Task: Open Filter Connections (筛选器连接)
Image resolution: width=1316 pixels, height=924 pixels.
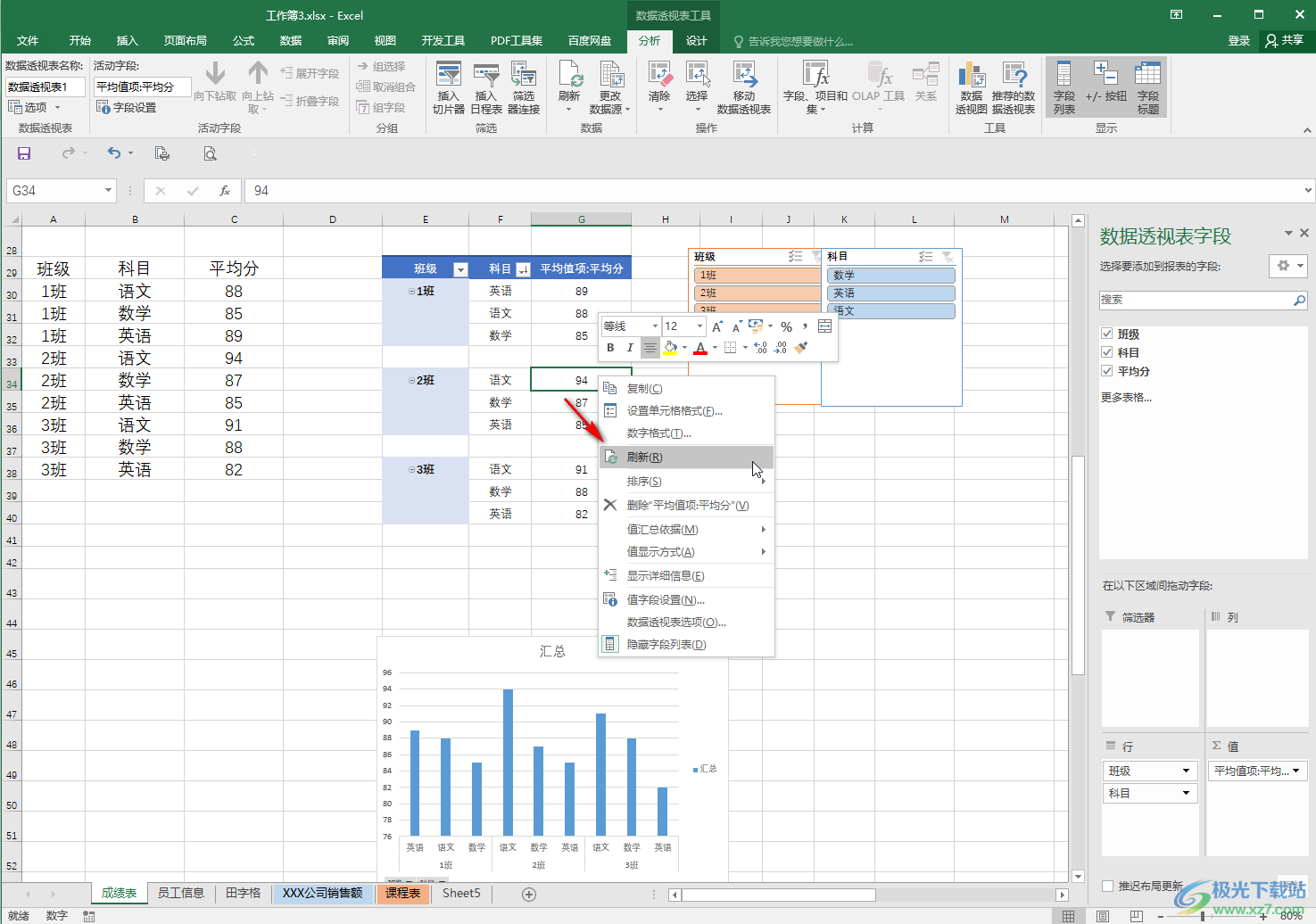Action: 524,88
